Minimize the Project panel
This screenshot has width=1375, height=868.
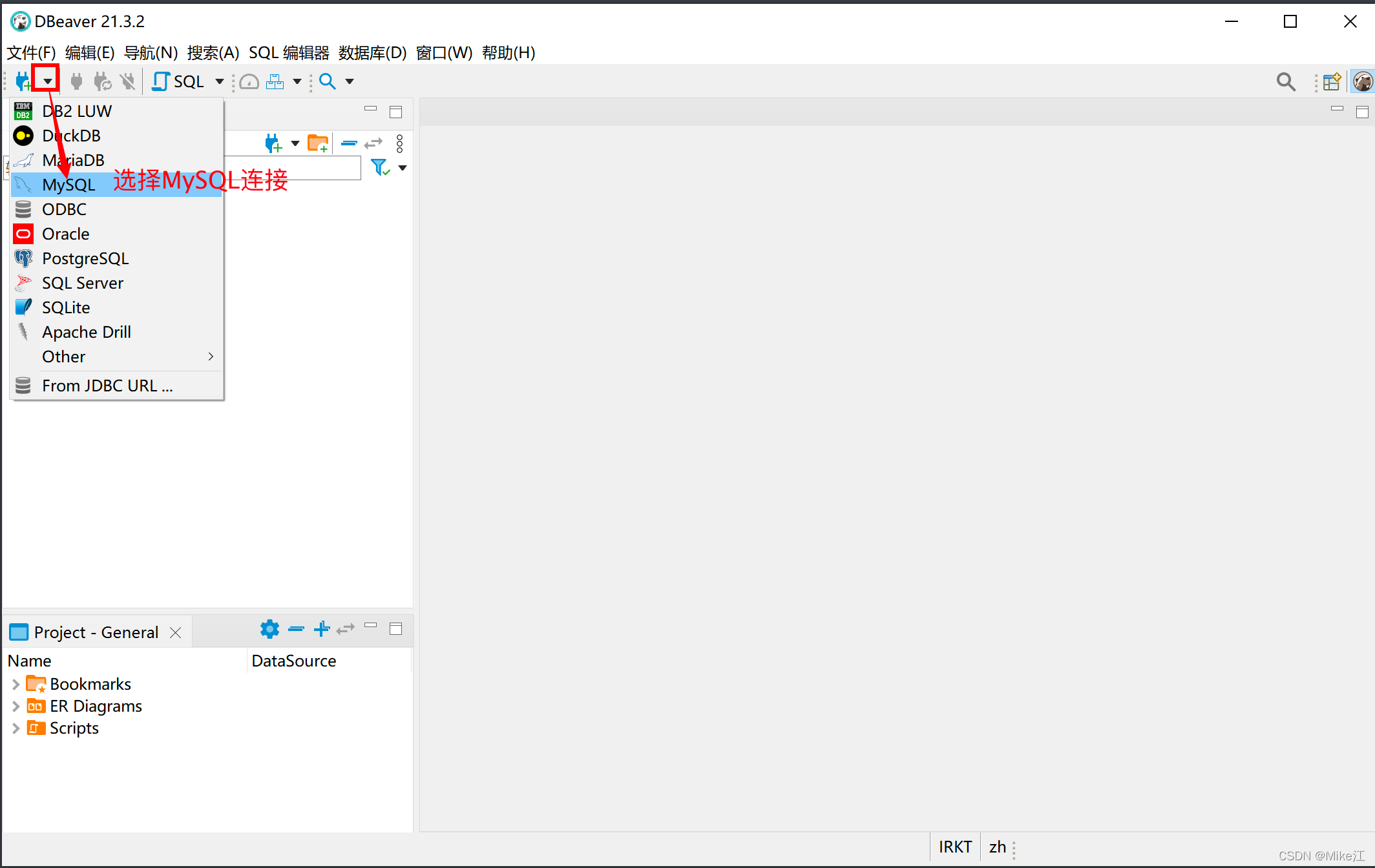pos(370,625)
